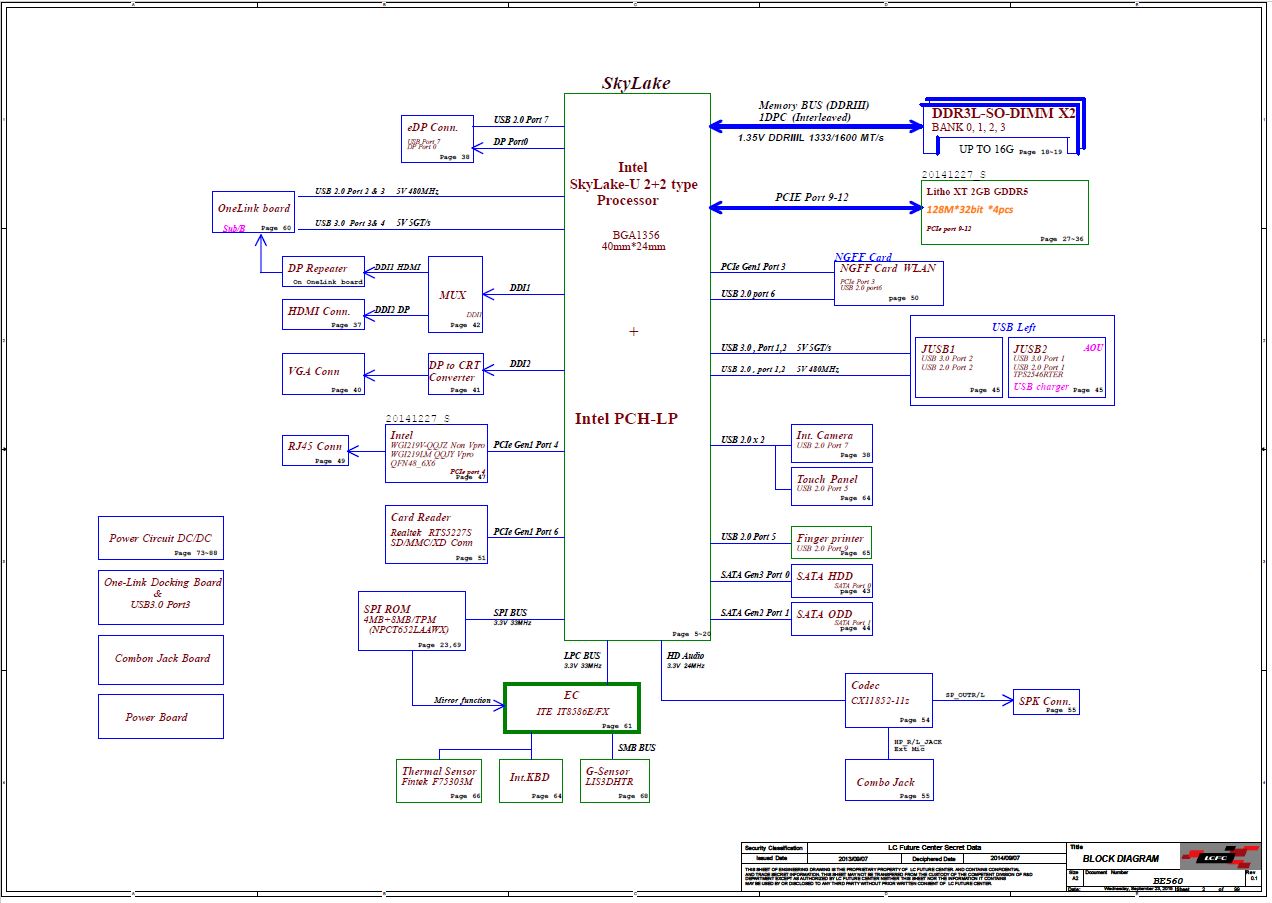Select the "DP Port0" label
Screen dimensions: 1272x903
coord(511,141)
